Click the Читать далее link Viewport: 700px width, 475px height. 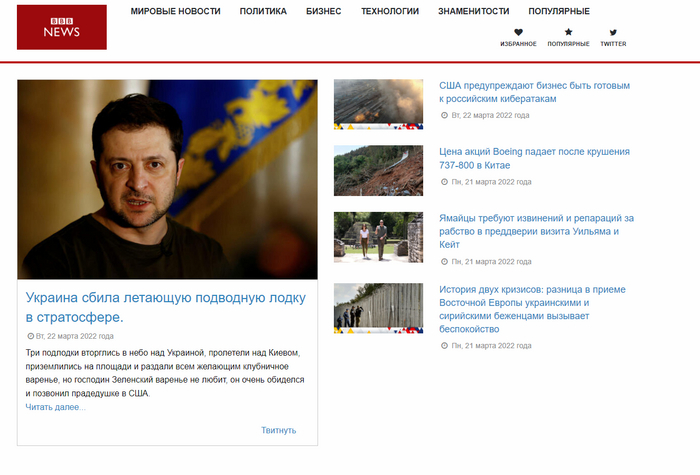click(x=55, y=407)
